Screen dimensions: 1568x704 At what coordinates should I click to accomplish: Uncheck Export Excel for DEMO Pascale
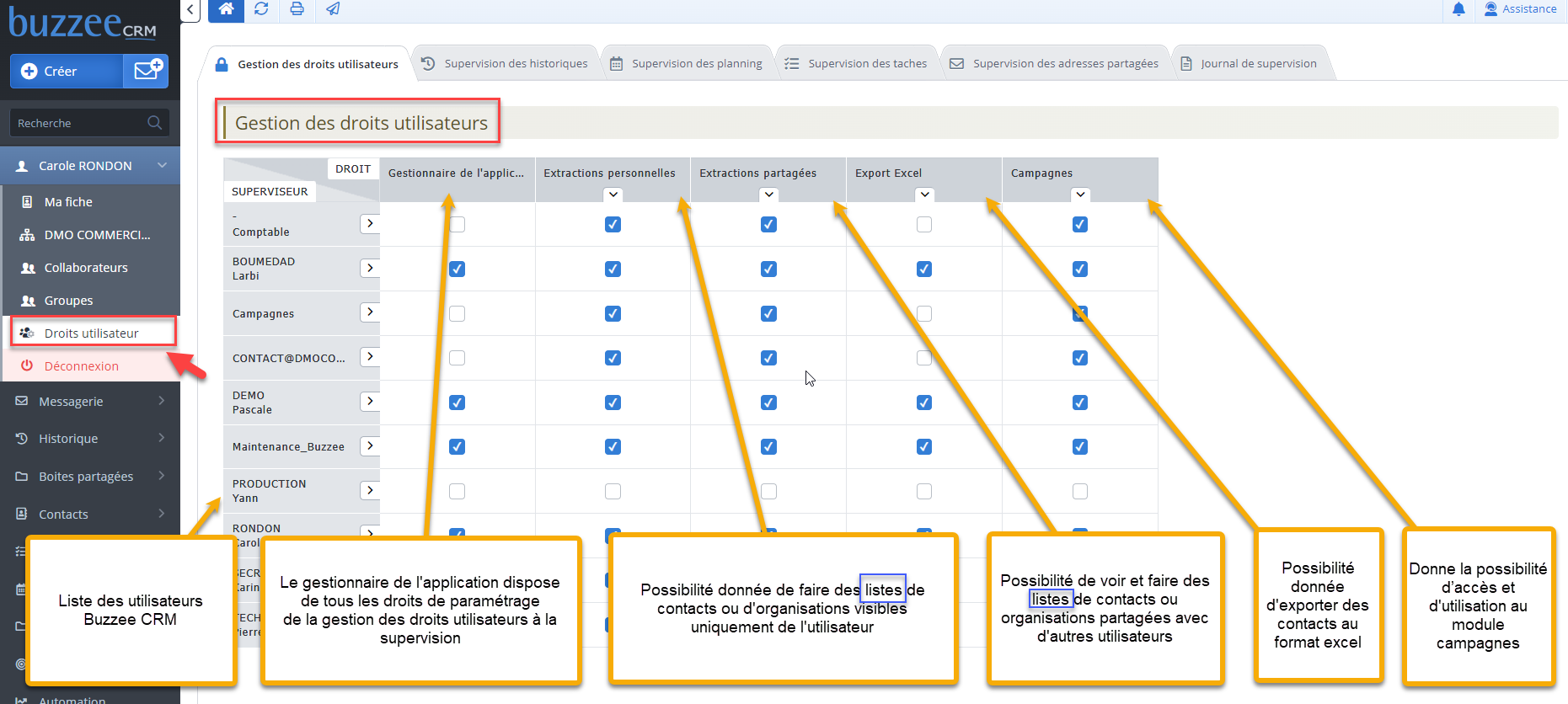point(924,403)
